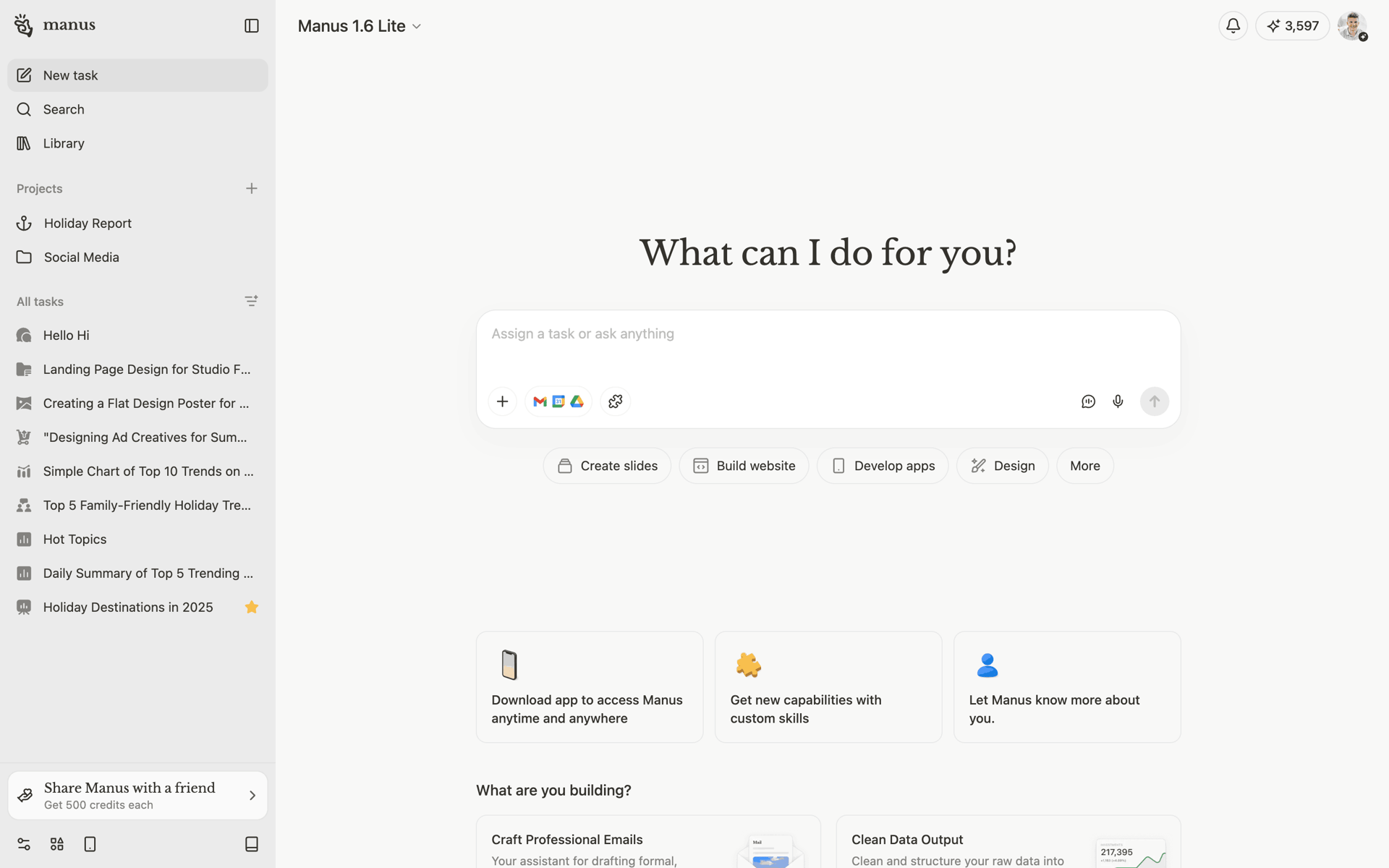Click the send arrow button

pyautogui.click(x=1155, y=401)
